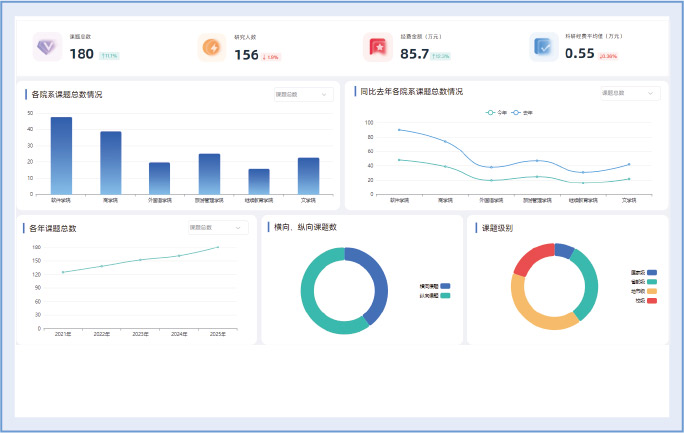The height and width of the screenshot is (433, 684).
Task: Click the red 校级 legend color swatch
Action: [652, 300]
